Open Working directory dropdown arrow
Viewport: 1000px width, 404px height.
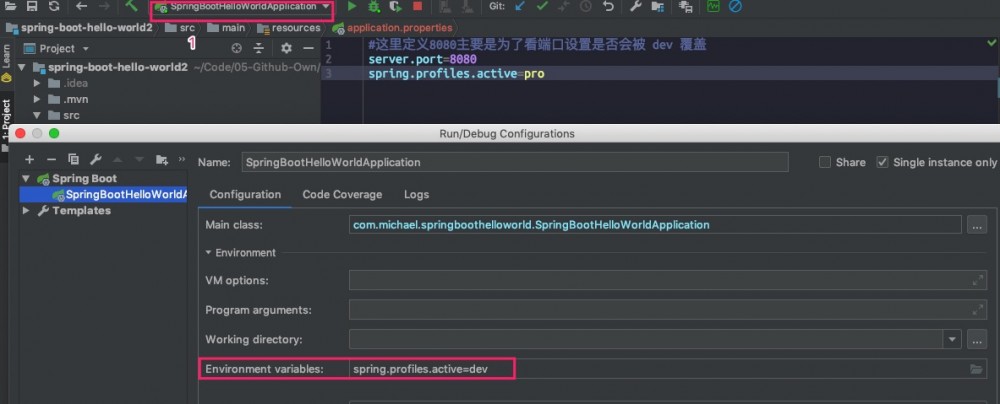tap(953, 340)
